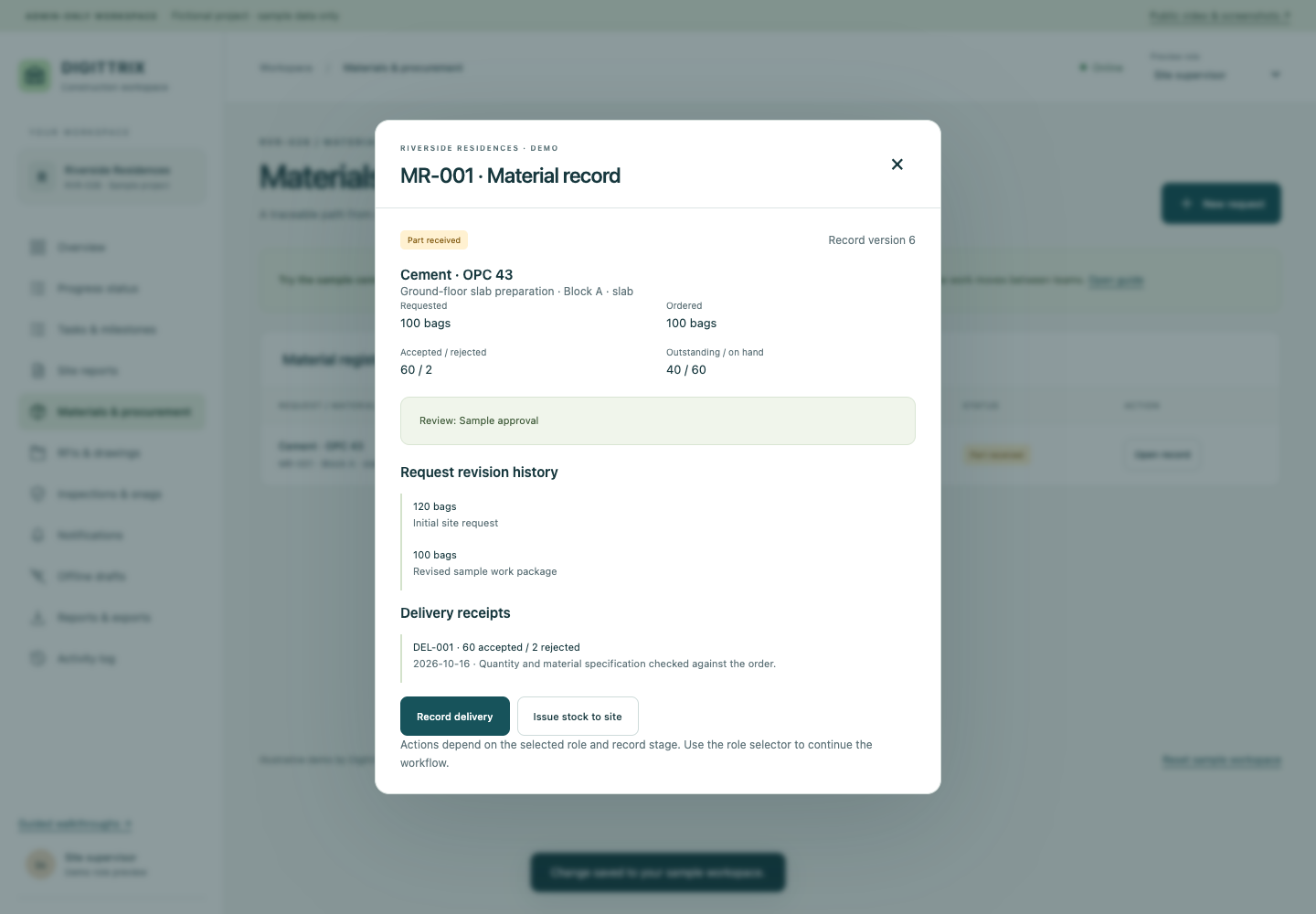Click the Activity log sidebar icon
This screenshot has width=1316, height=914.
pos(37,659)
